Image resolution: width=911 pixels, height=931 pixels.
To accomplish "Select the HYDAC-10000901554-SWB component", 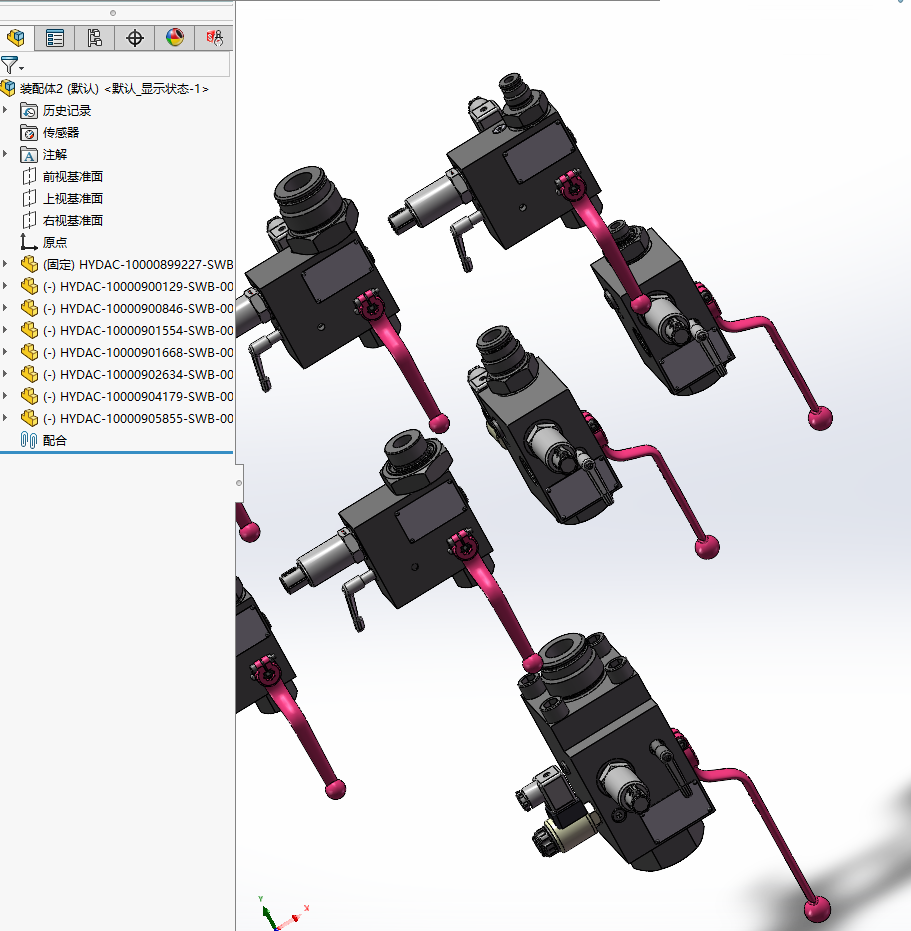I will pyautogui.click(x=138, y=330).
